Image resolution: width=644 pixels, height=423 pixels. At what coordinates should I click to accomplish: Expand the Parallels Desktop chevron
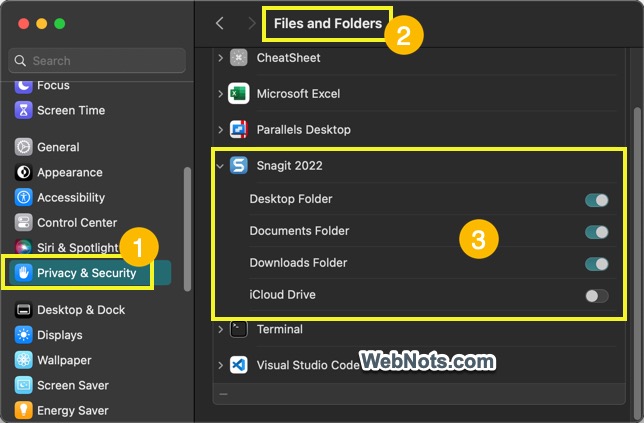pos(221,130)
